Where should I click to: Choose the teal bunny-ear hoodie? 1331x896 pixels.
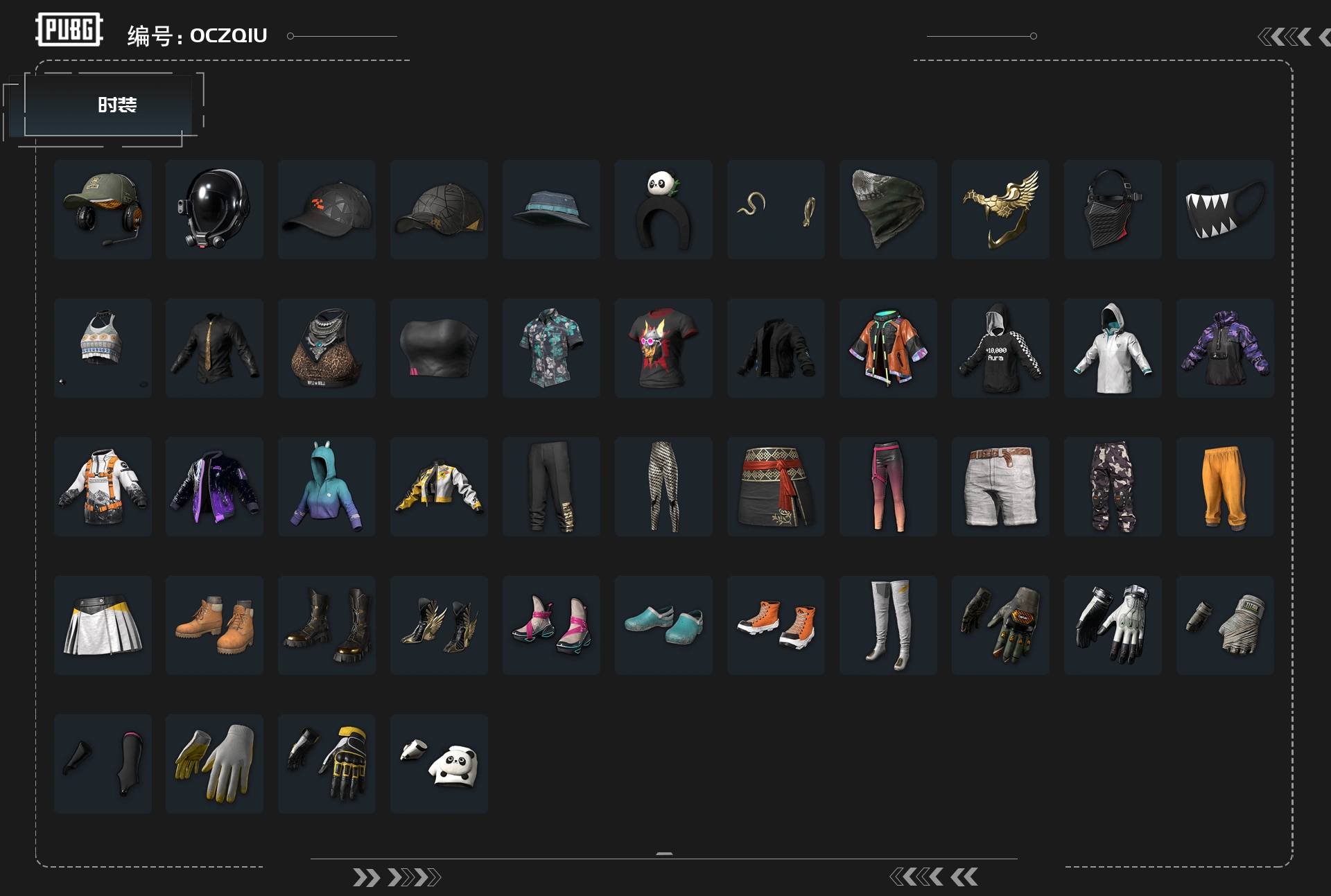pos(327,486)
